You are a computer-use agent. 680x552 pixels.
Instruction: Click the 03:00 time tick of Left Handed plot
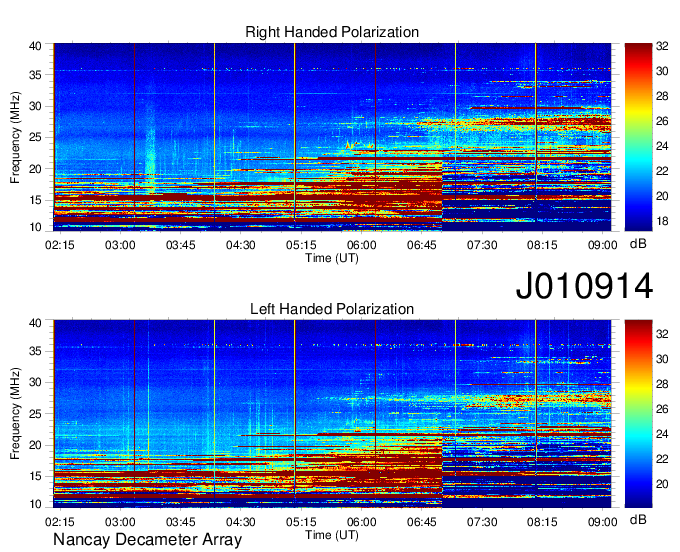(120, 522)
